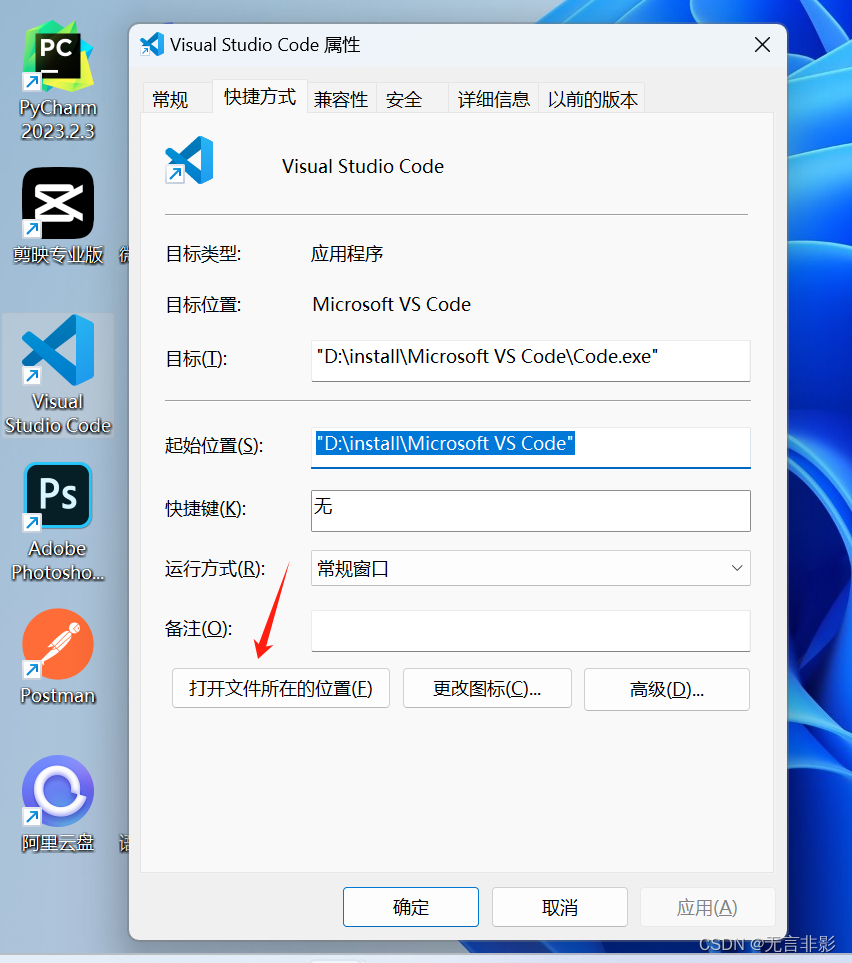
Task: Select the Postman desktop icon
Action: coord(58,657)
